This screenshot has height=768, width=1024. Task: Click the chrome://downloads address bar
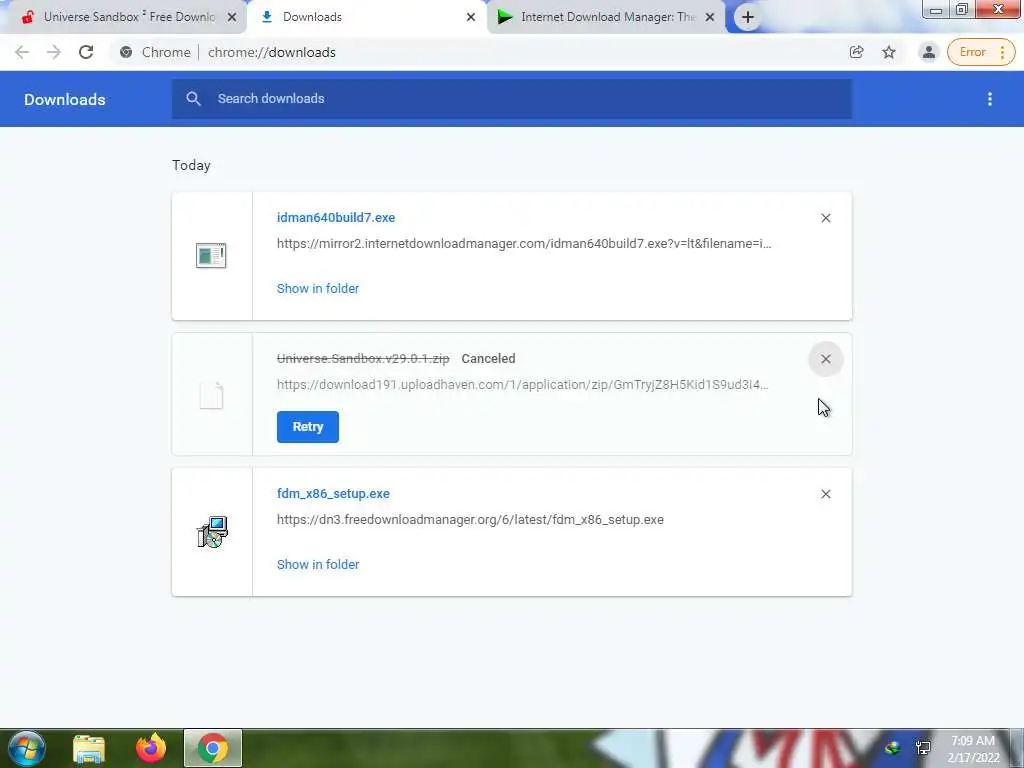tap(477, 52)
